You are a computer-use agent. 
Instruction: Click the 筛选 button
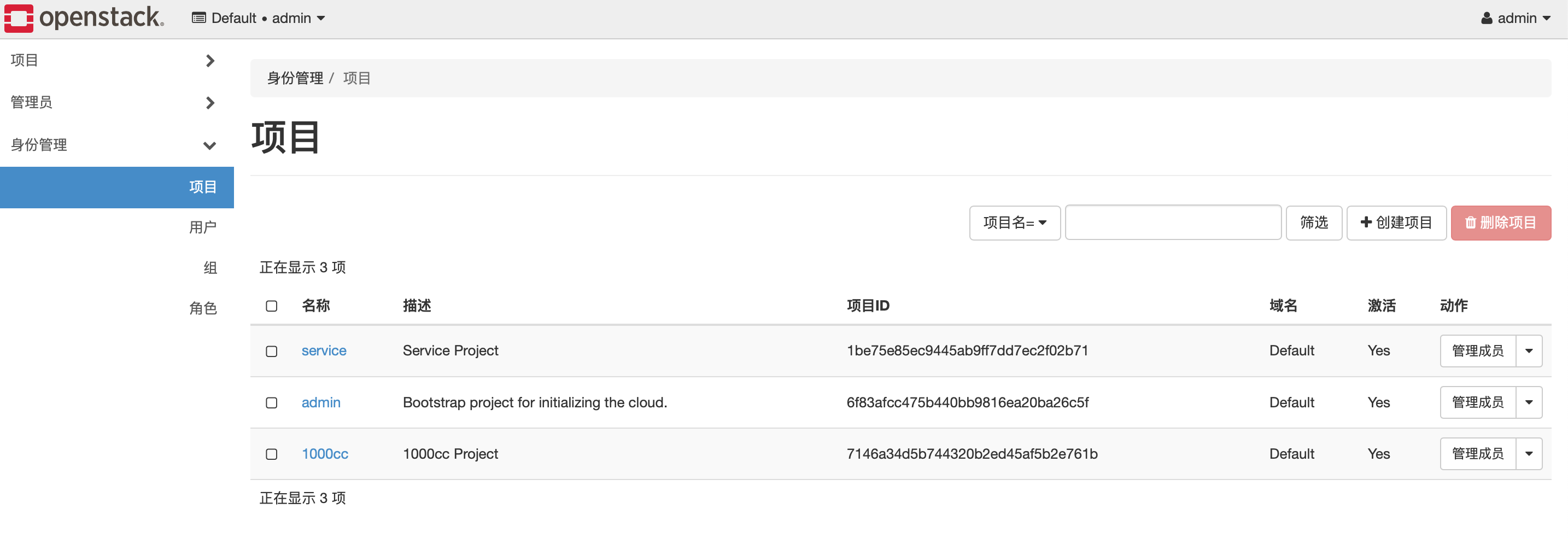coord(1314,223)
